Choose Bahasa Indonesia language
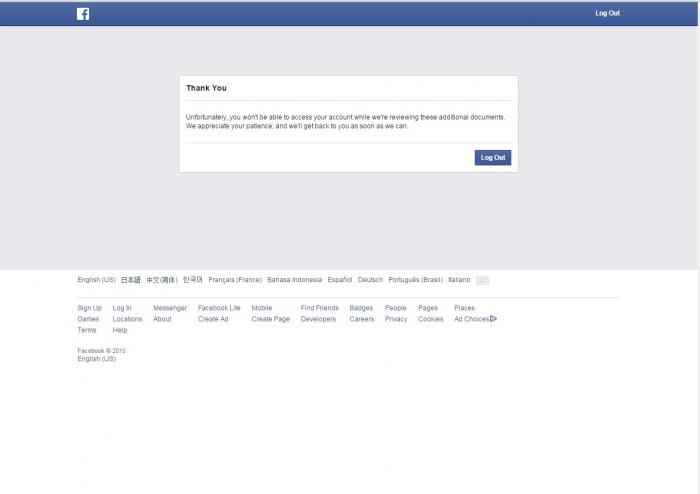 (294, 280)
